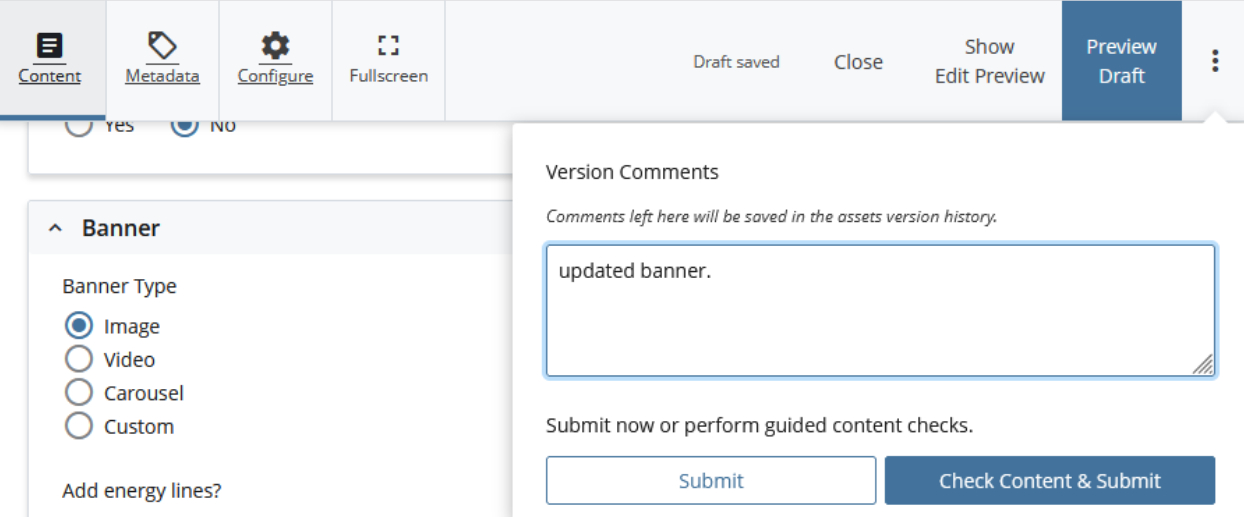Screen dimensions: 1244x517
Task: Click the textarea resize handle corner
Action: 1203,365
